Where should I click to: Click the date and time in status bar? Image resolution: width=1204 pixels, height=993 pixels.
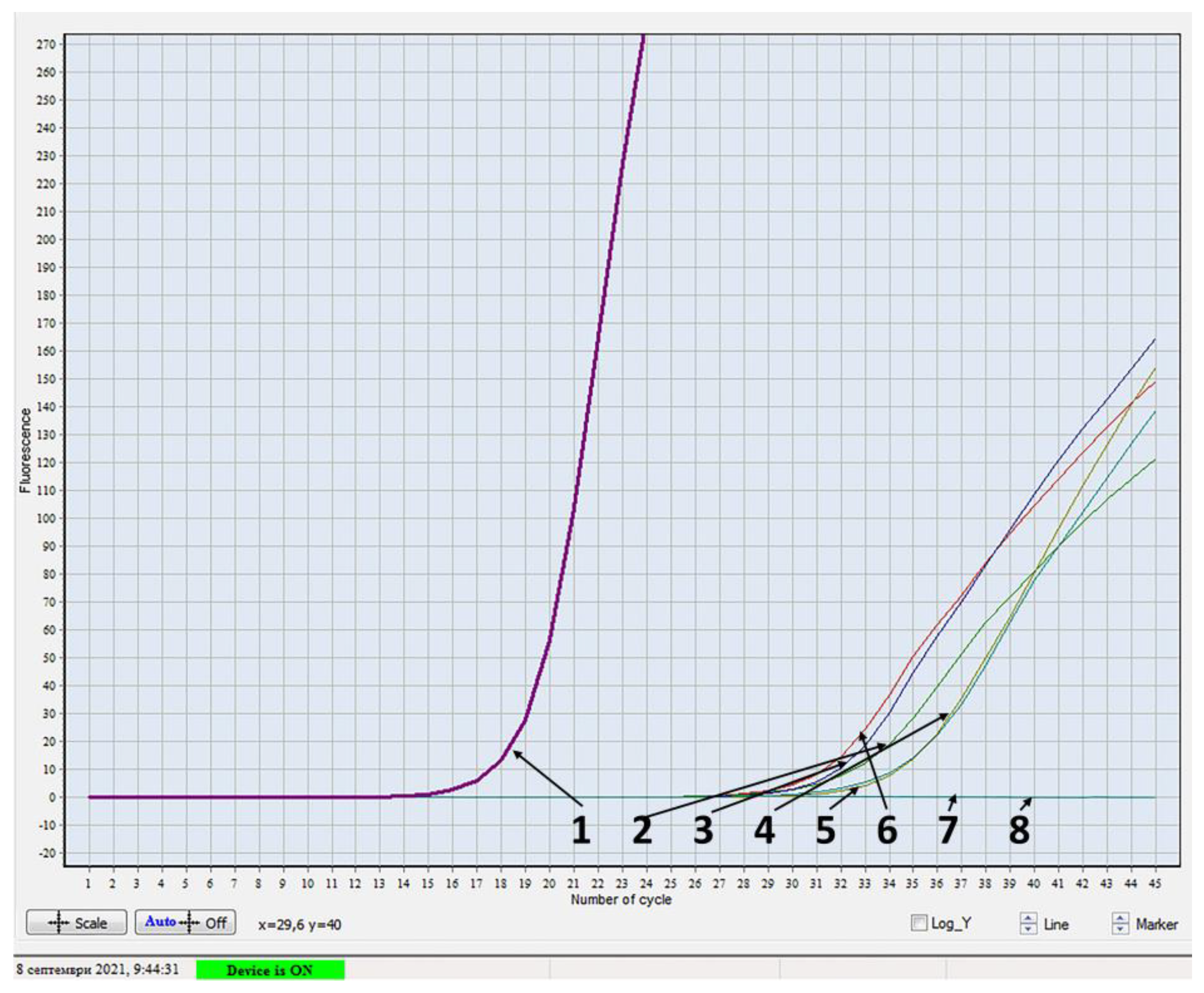(97, 970)
